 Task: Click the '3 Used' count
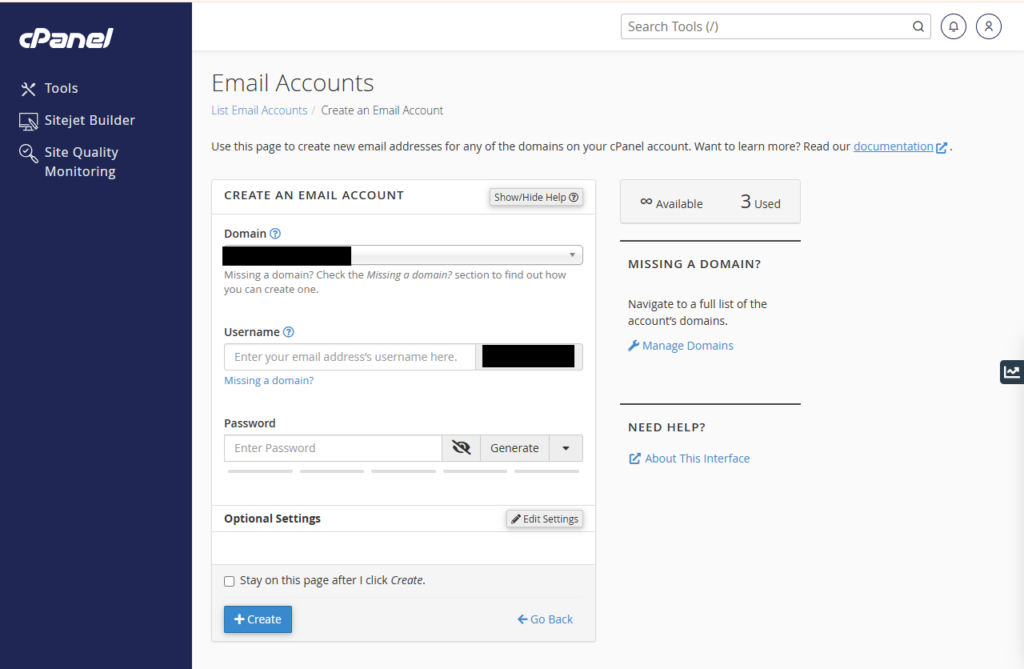(760, 202)
